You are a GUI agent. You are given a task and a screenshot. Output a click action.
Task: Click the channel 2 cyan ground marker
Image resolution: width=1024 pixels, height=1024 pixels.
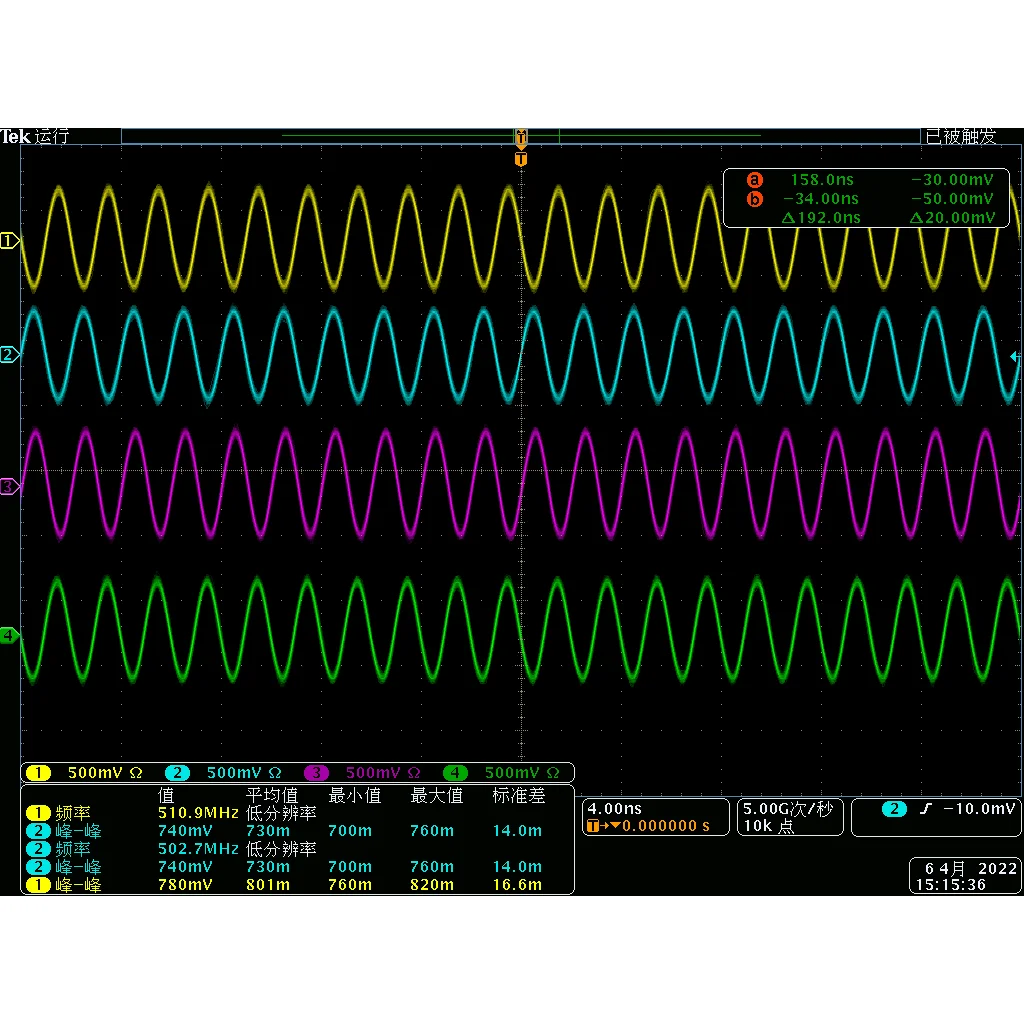coord(9,355)
